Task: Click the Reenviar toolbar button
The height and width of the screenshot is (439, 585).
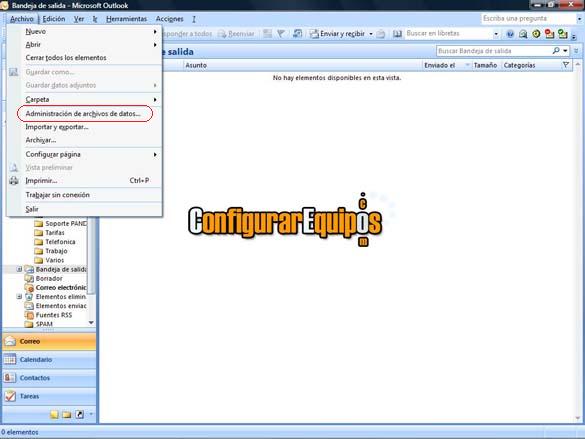Action: pyautogui.click(x=236, y=34)
